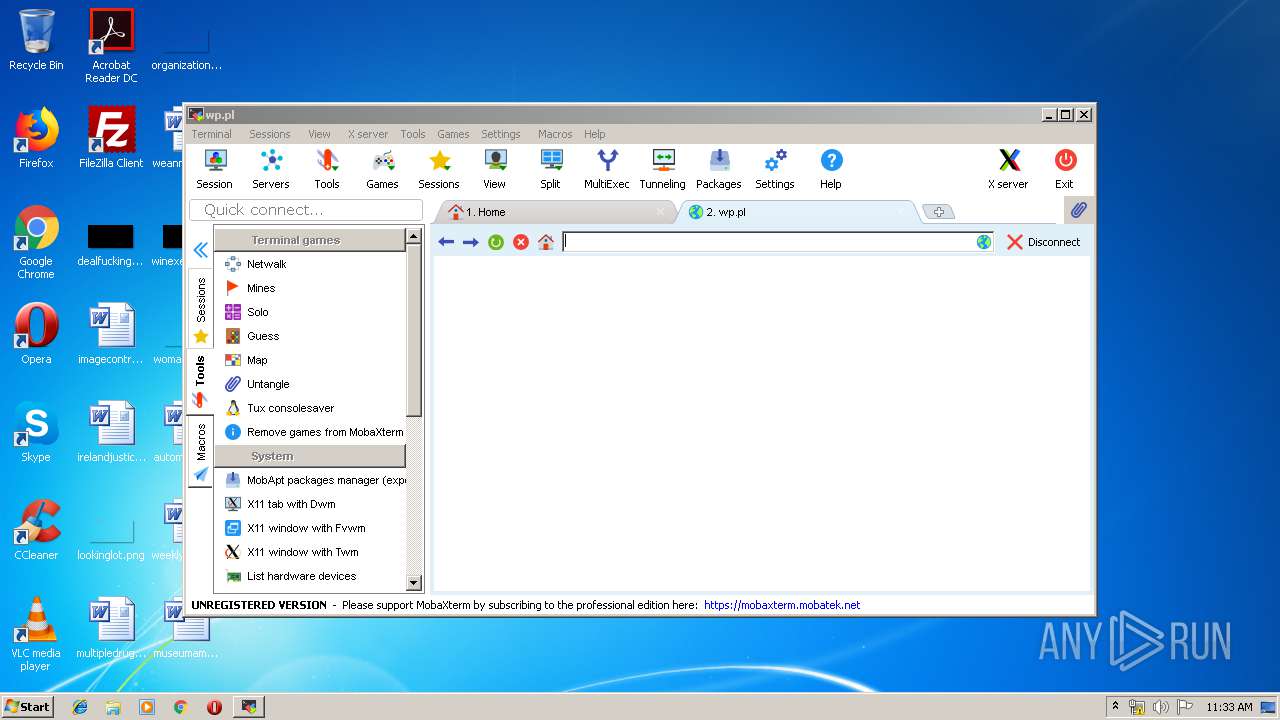Image resolution: width=1280 pixels, height=720 pixels.
Task: Select the Sessions vertical sidebar tab
Action: (201, 309)
